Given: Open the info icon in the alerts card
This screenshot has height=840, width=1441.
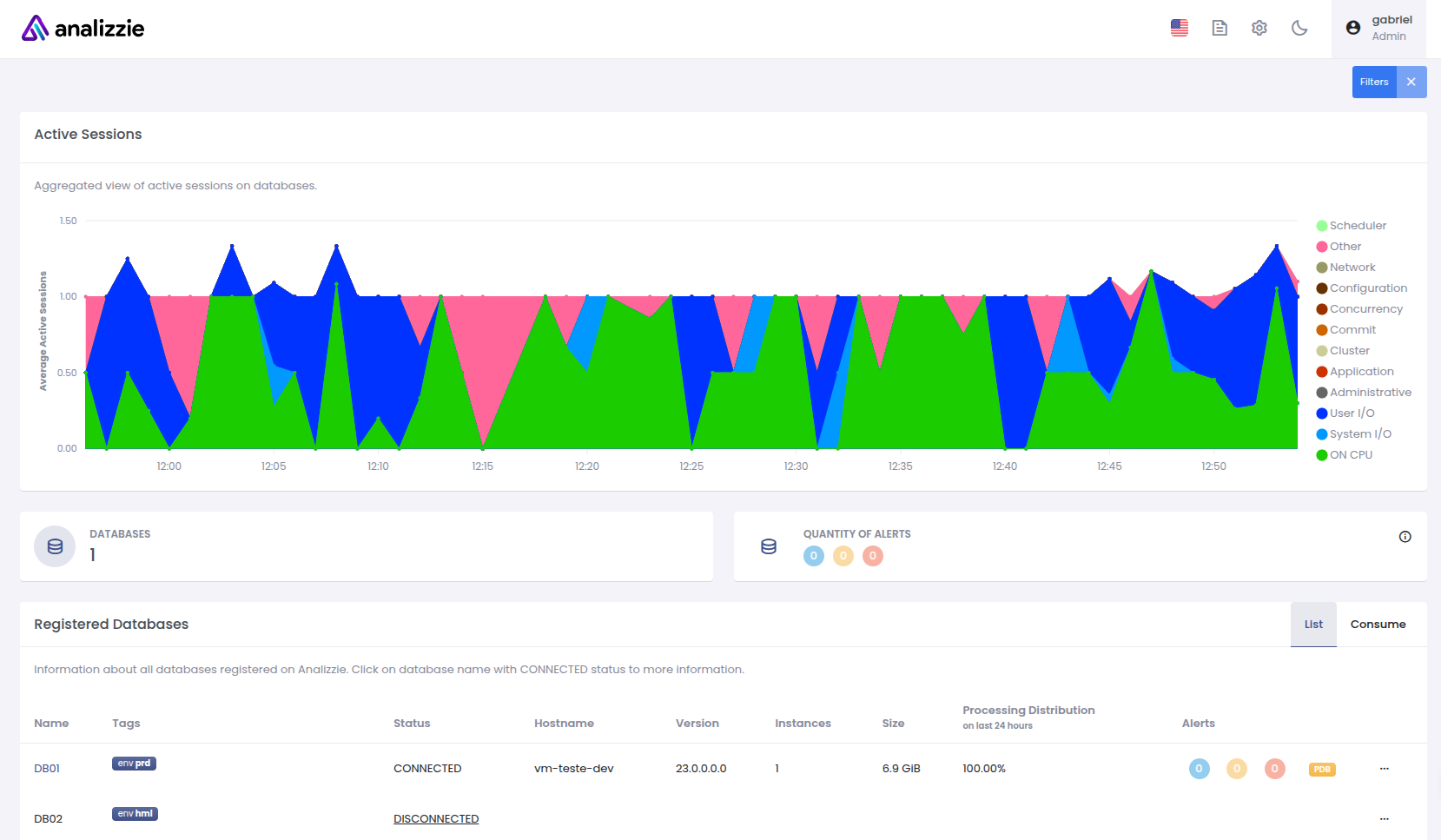Looking at the screenshot, I should click(x=1405, y=537).
